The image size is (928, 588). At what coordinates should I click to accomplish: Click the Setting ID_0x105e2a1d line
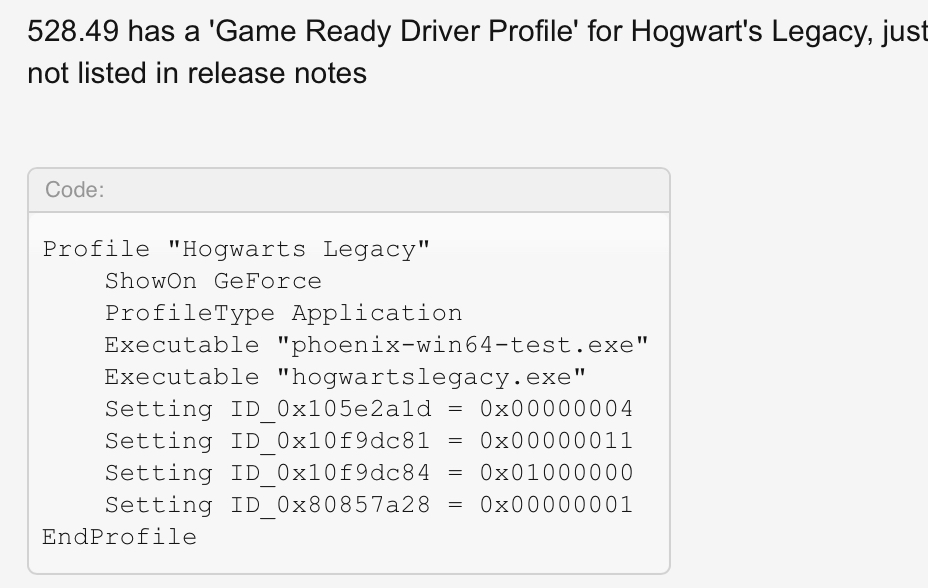point(369,409)
